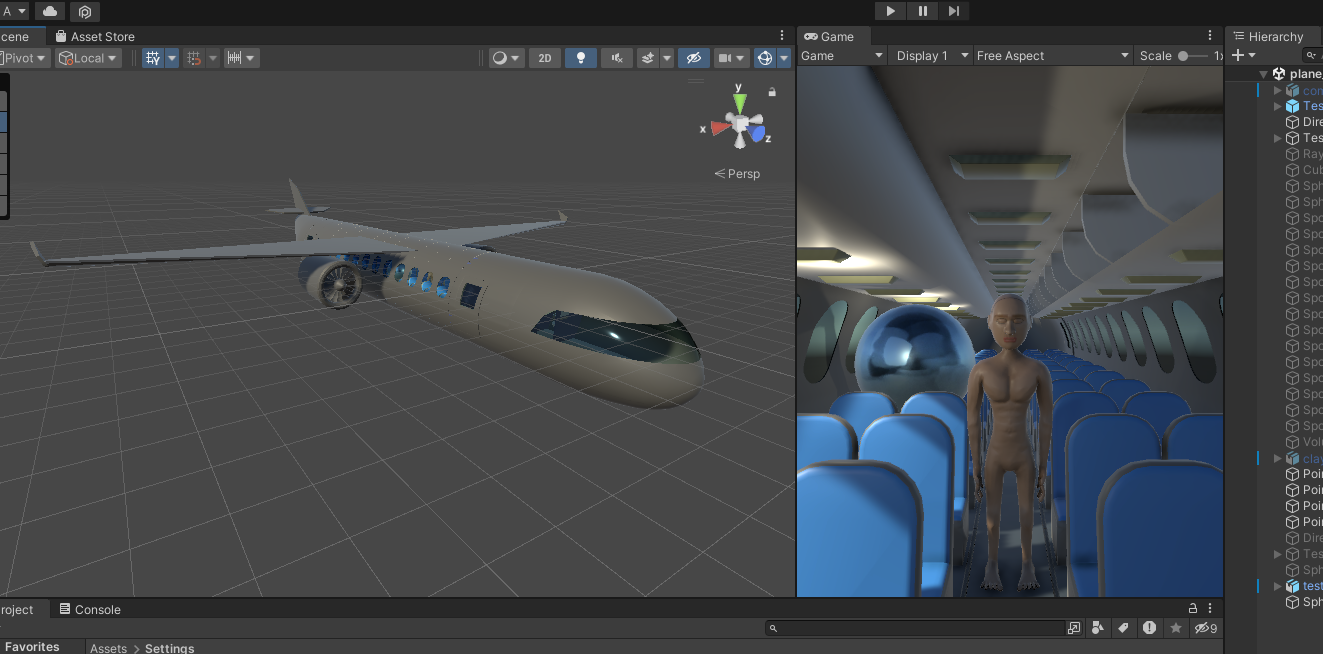Viewport: 1323px width, 654px height.
Task: Click the Step frame button
Action: 954,11
